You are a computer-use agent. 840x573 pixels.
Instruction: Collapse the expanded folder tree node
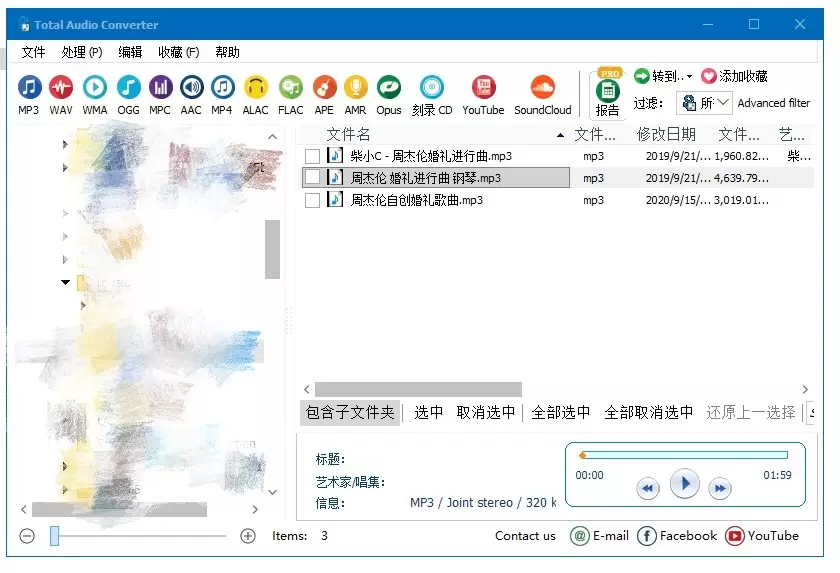point(65,282)
